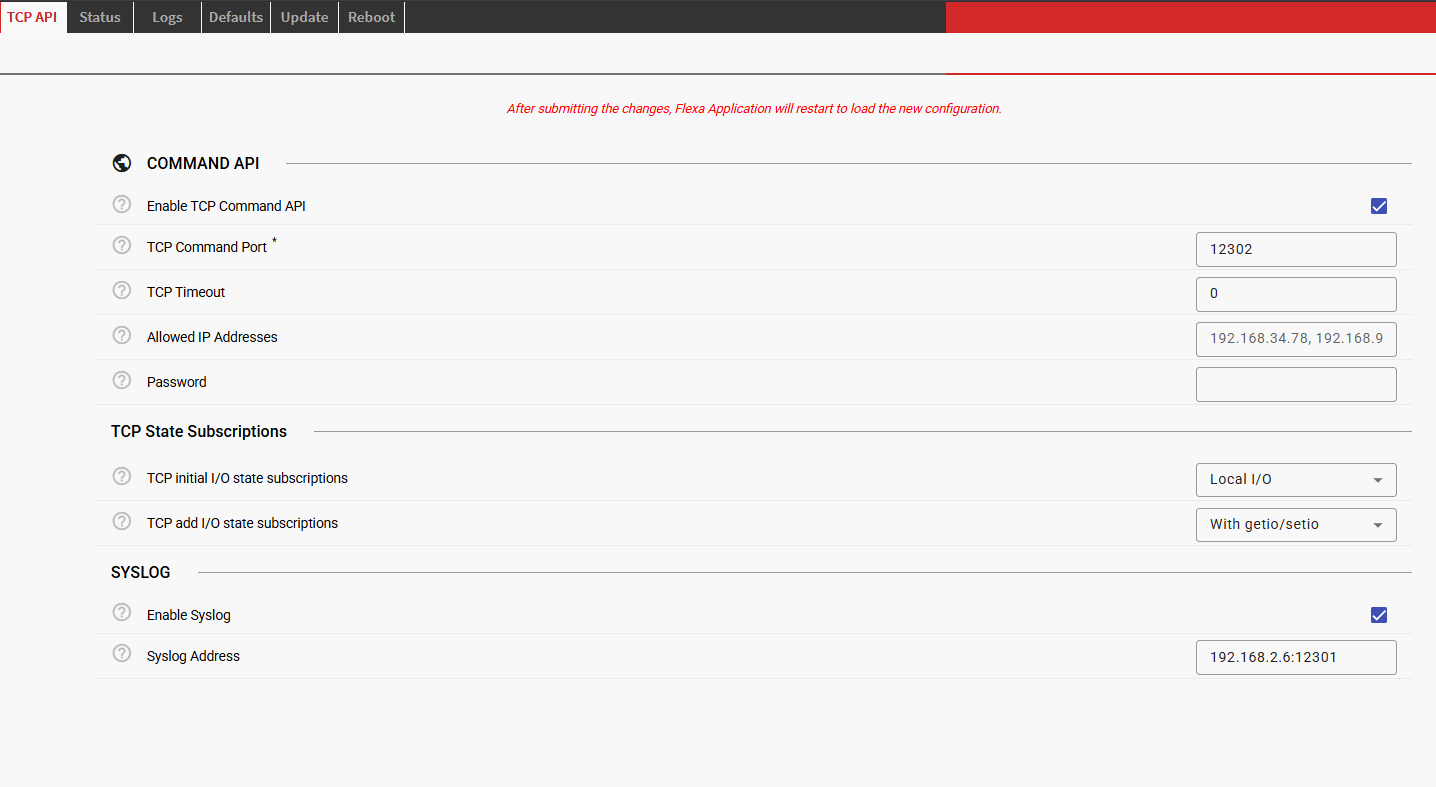Click the globe icon beside COMMAND API
Image resolution: width=1436 pixels, height=787 pixels.
pyautogui.click(x=122, y=163)
